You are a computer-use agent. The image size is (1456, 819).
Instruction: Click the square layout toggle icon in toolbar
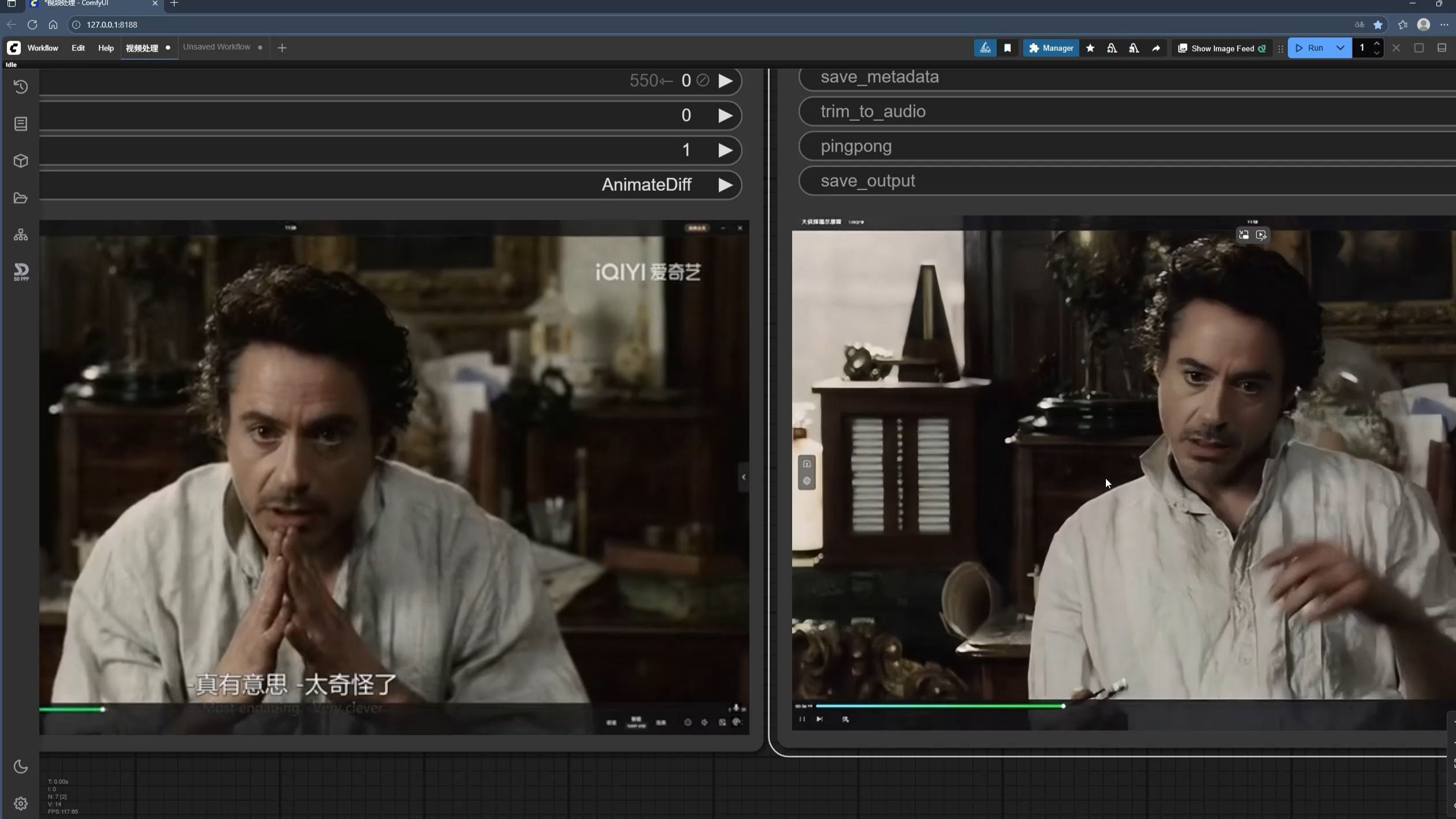[x=1419, y=48]
